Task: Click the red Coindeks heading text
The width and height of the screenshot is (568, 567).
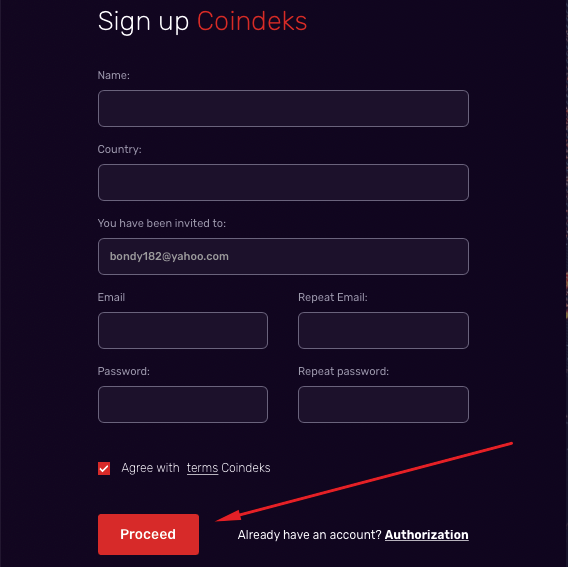Action: [x=252, y=21]
